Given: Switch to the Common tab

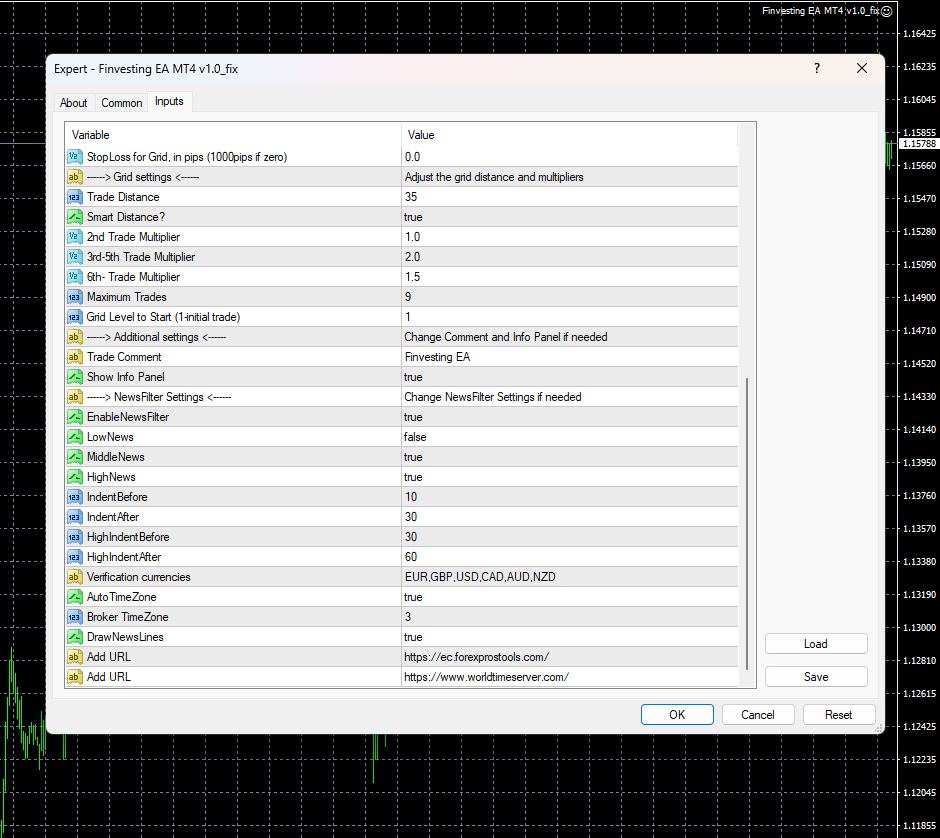Looking at the screenshot, I should [x=122, y=103].
